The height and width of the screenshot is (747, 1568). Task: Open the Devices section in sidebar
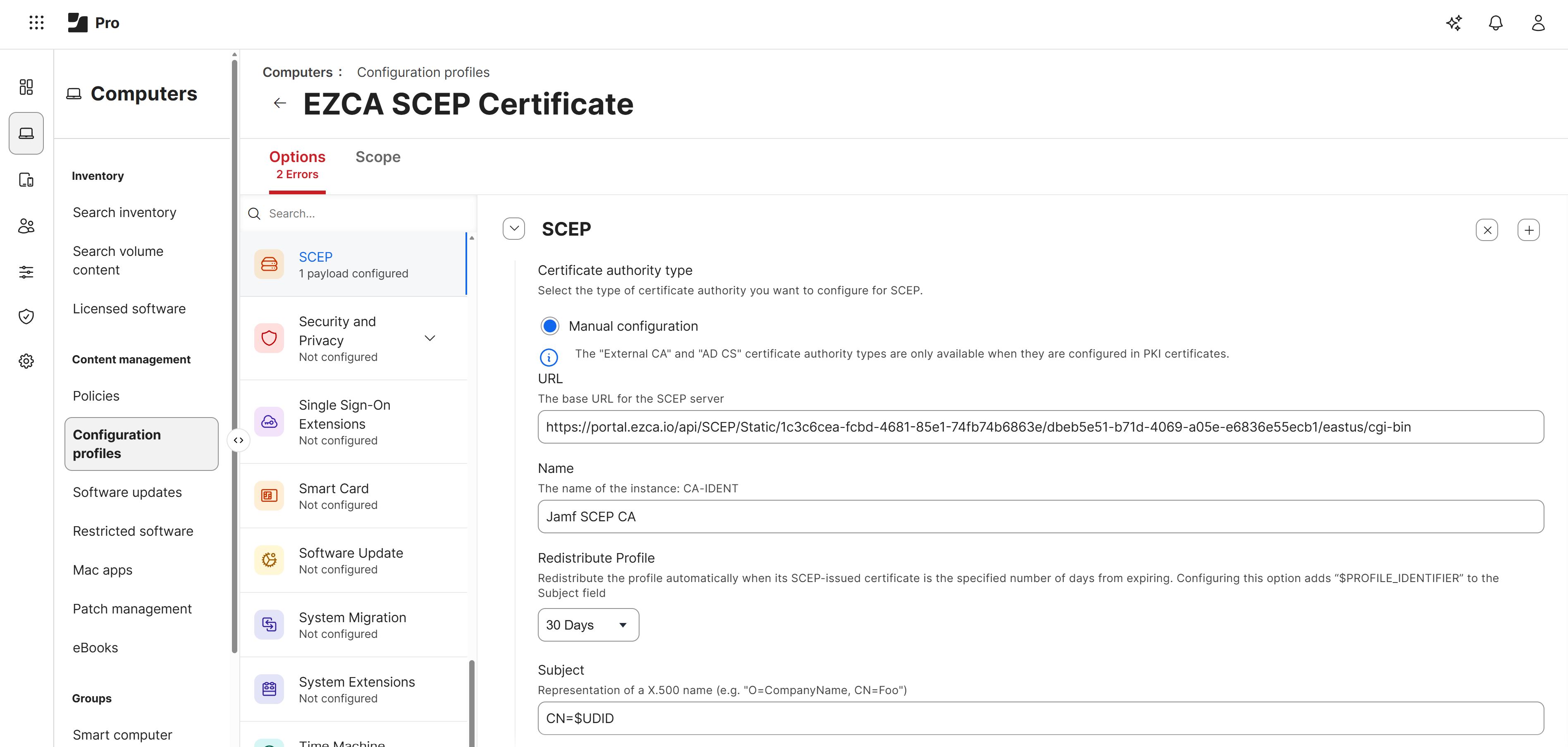click(x=26, y=179)
